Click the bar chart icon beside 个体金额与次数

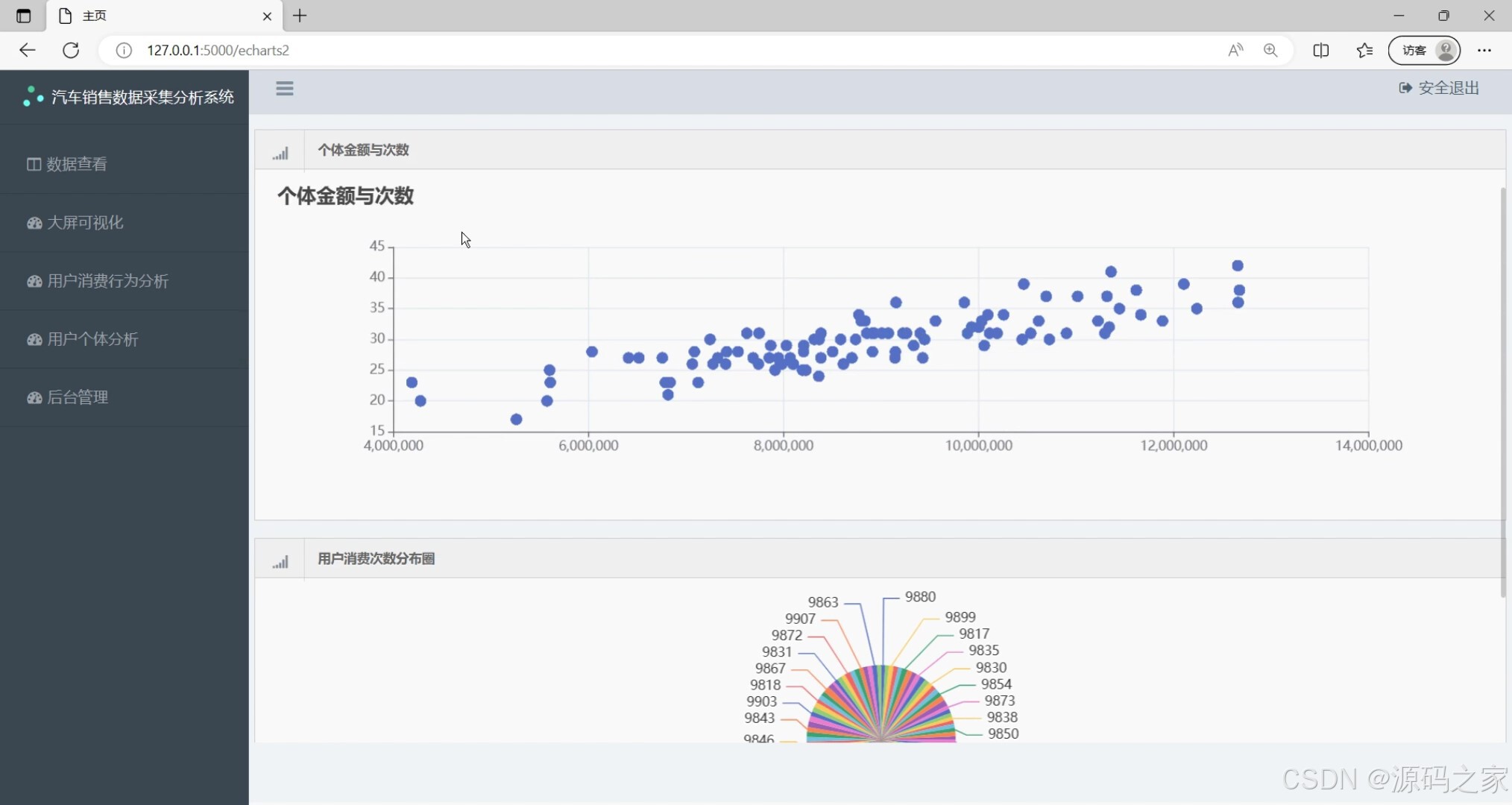(280, 152)
